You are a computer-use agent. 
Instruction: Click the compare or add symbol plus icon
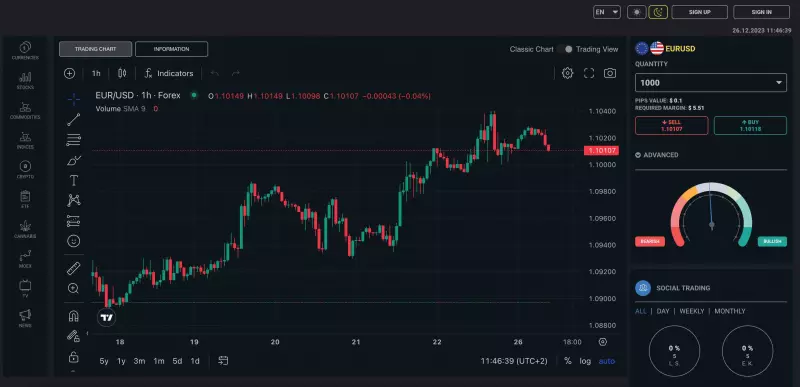(69, 73)
